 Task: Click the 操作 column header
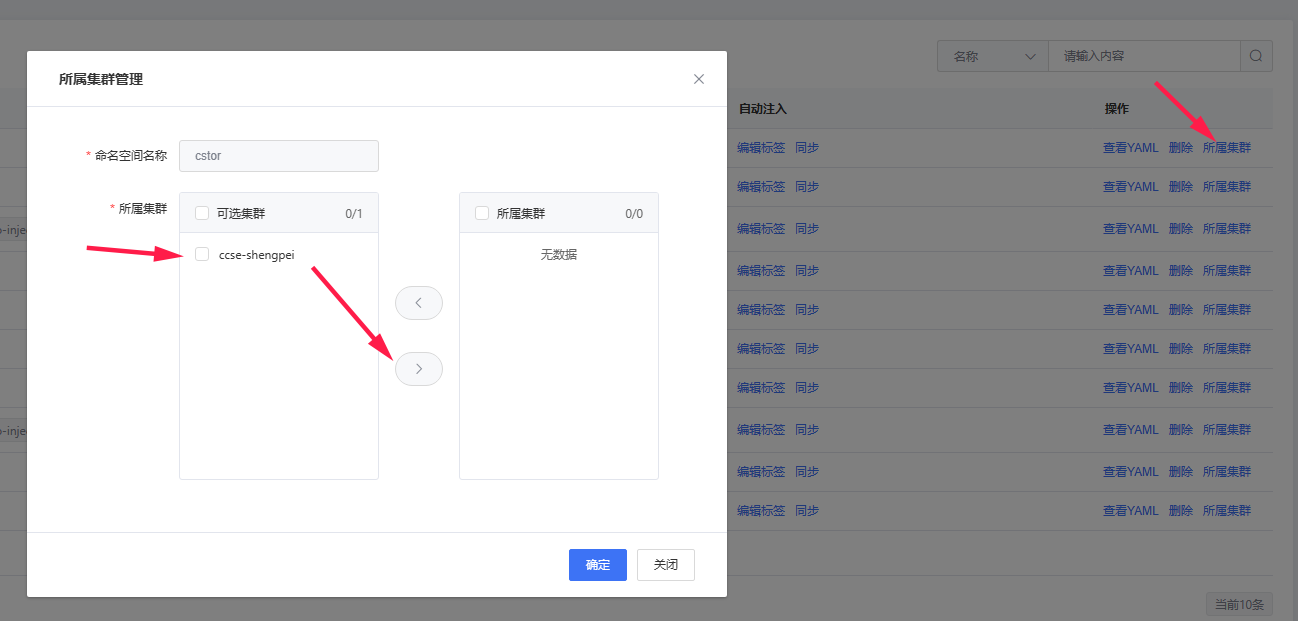[x=1116, y=108]
